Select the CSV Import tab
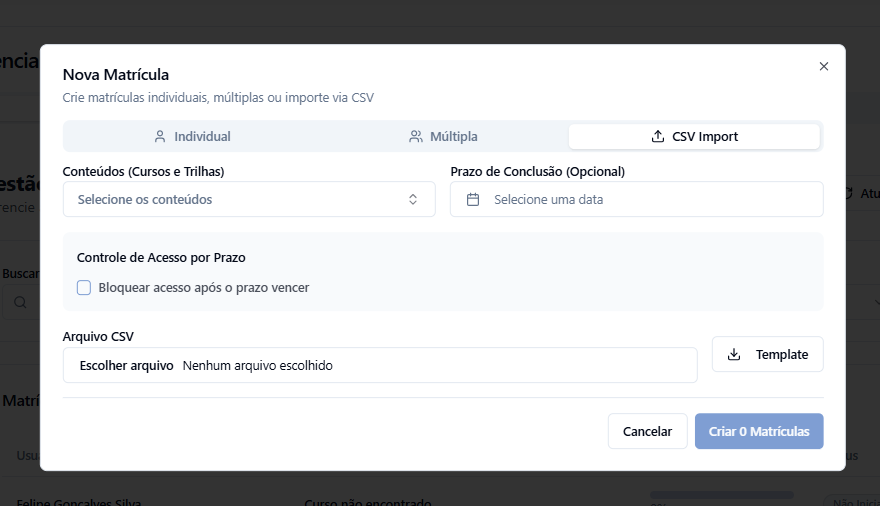This screenshot has width=880, height=506. click(695, 137)
